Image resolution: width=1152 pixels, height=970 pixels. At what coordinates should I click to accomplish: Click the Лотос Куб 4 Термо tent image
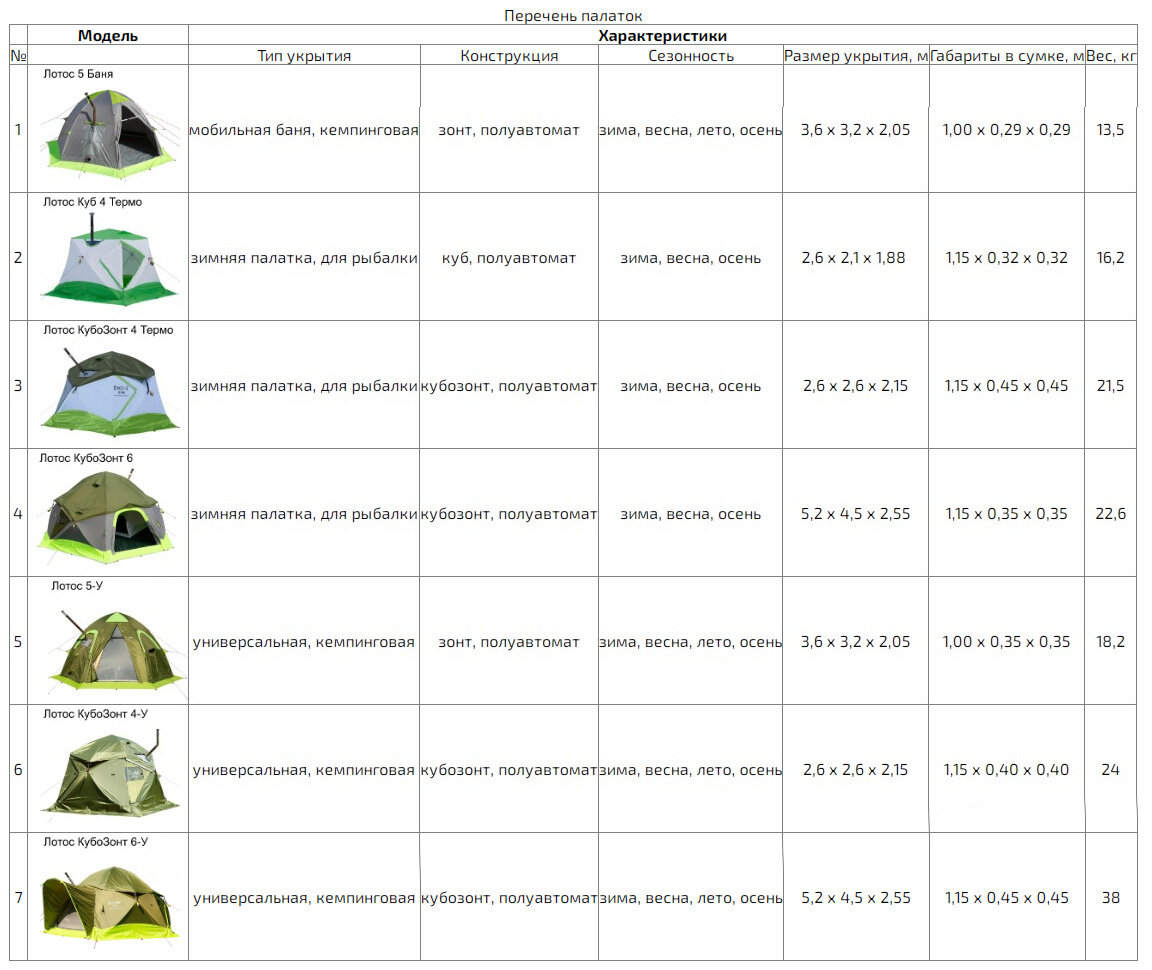coord(109,261)
